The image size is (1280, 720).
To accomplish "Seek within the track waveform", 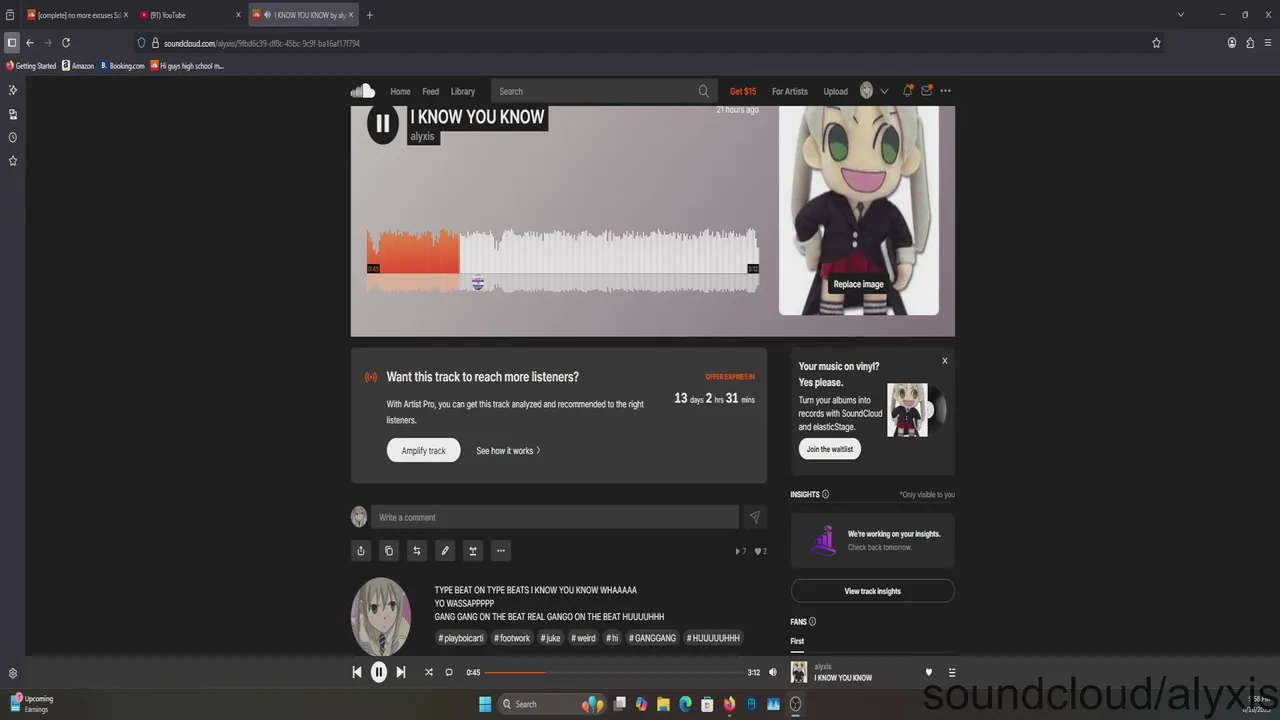I will [563, 260].
